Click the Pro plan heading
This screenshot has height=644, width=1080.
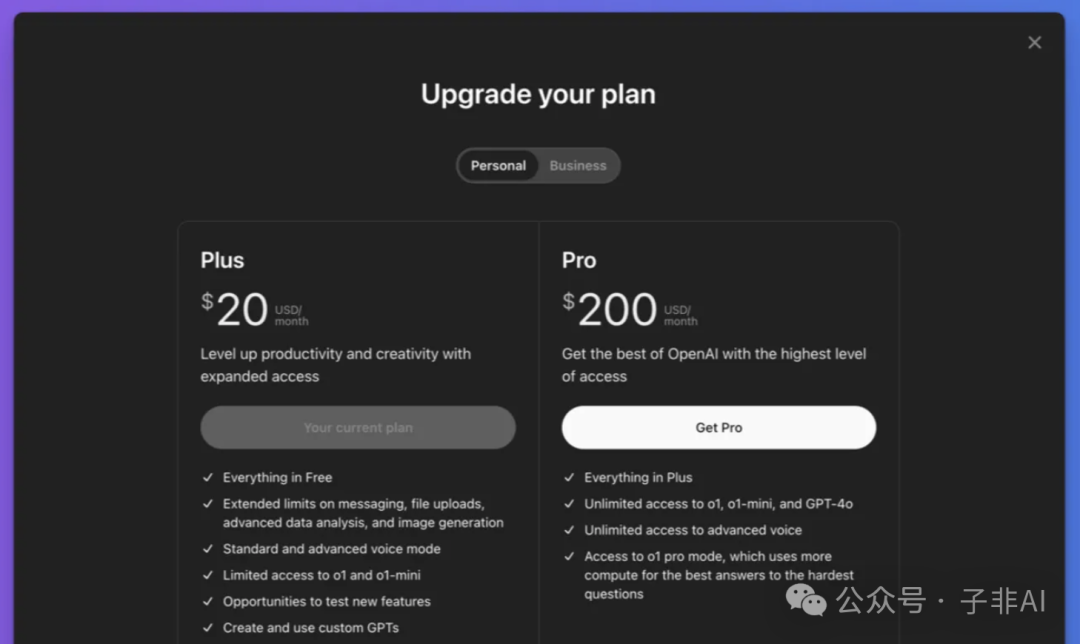point(579,261)
